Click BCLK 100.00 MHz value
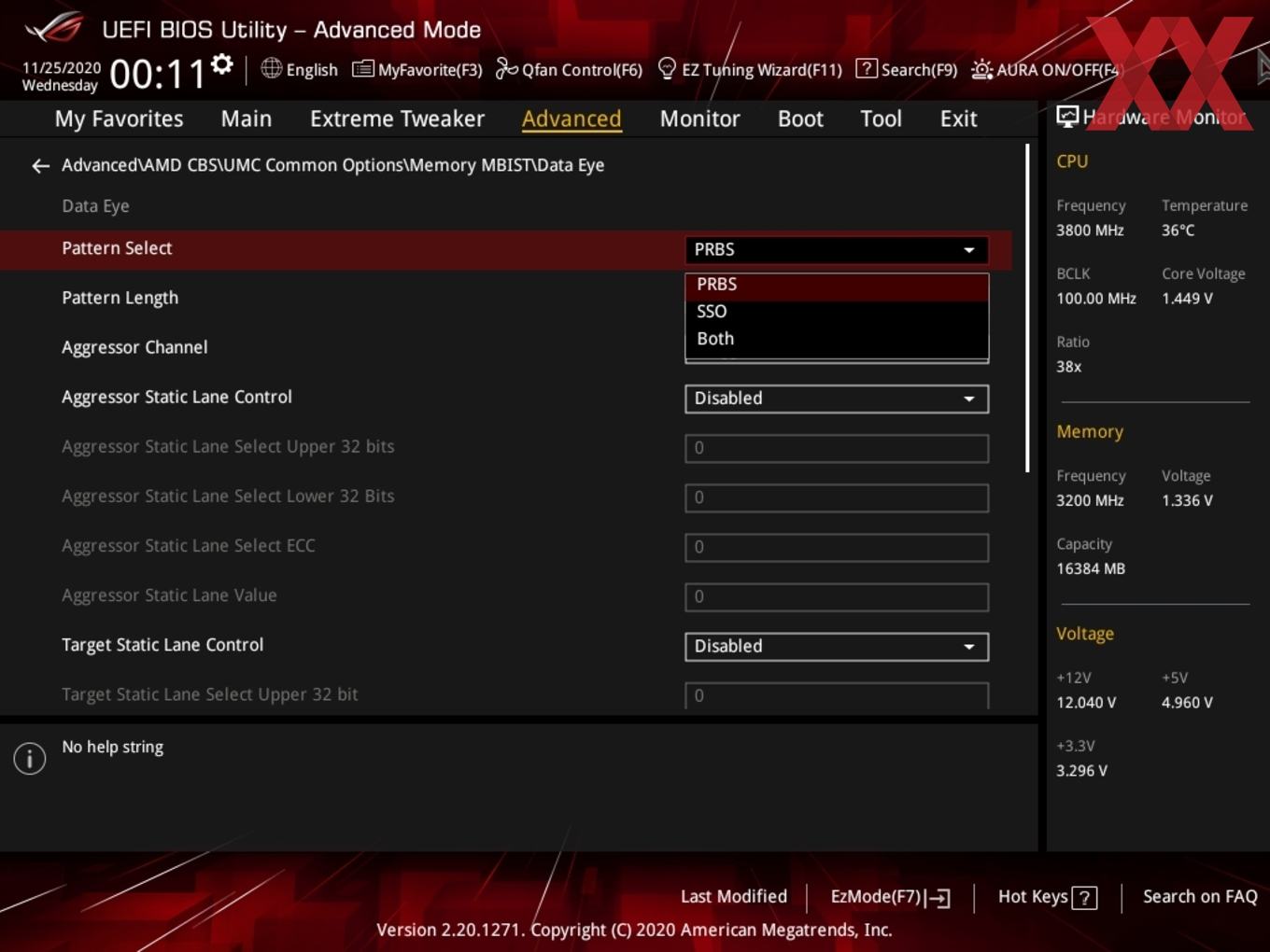The height and width of the screenshot is (952, 1270). click(1096, 299)
